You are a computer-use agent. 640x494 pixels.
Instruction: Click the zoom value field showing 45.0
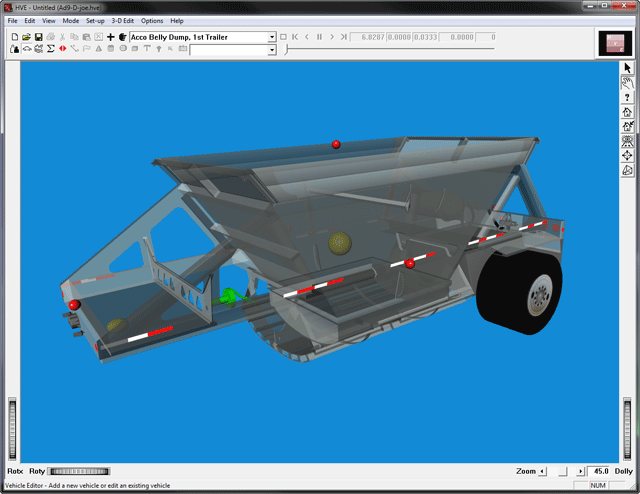[598, 471]
